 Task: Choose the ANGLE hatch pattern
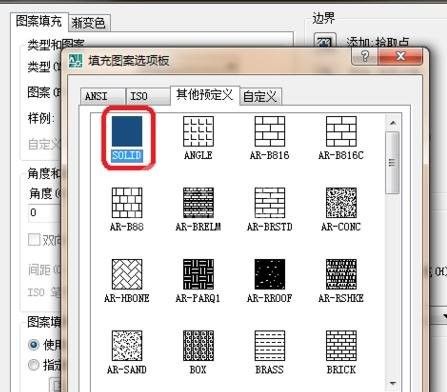pos(198,131)
